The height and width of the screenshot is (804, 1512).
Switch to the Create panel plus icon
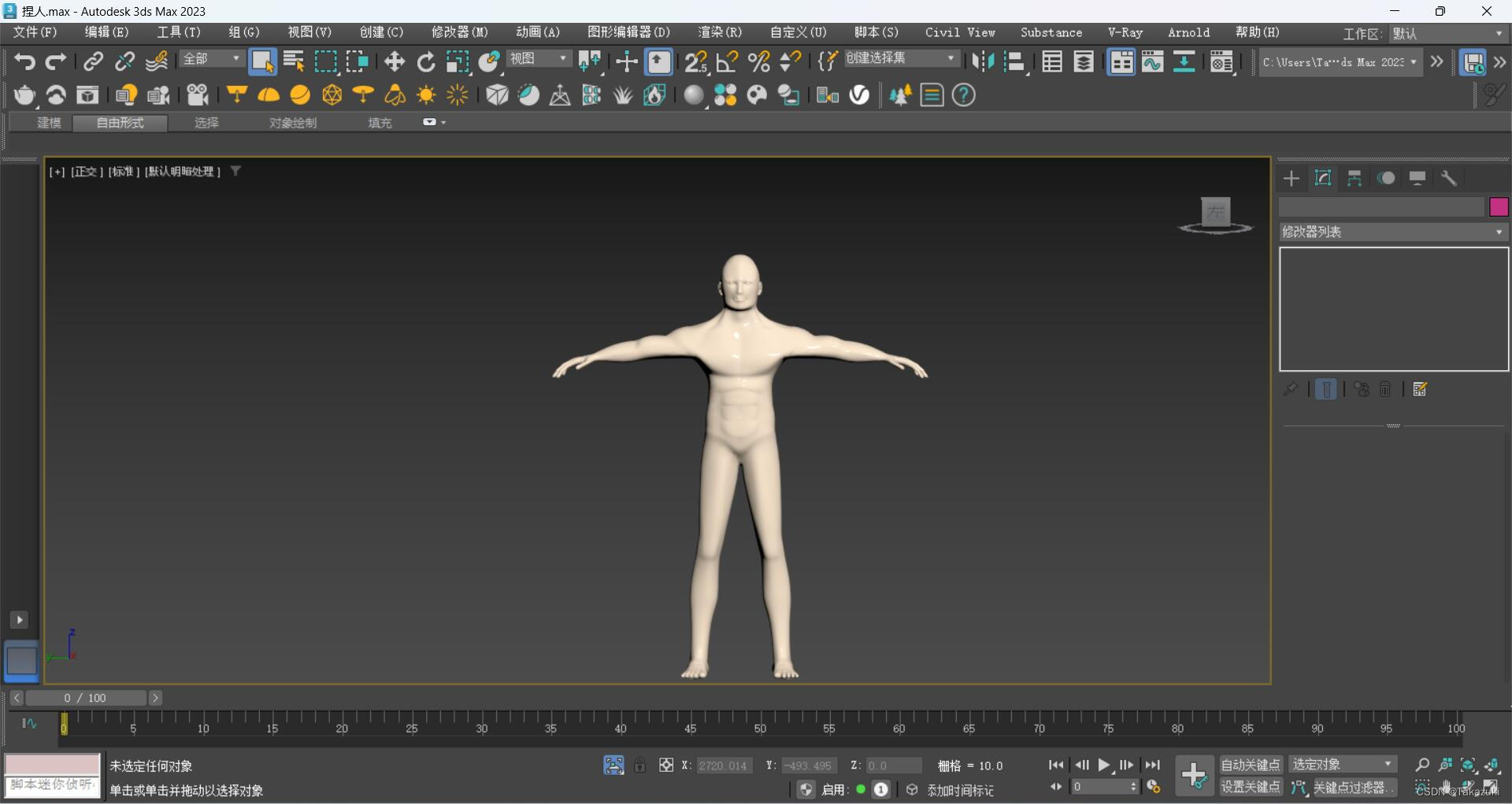coord(1291,179)
